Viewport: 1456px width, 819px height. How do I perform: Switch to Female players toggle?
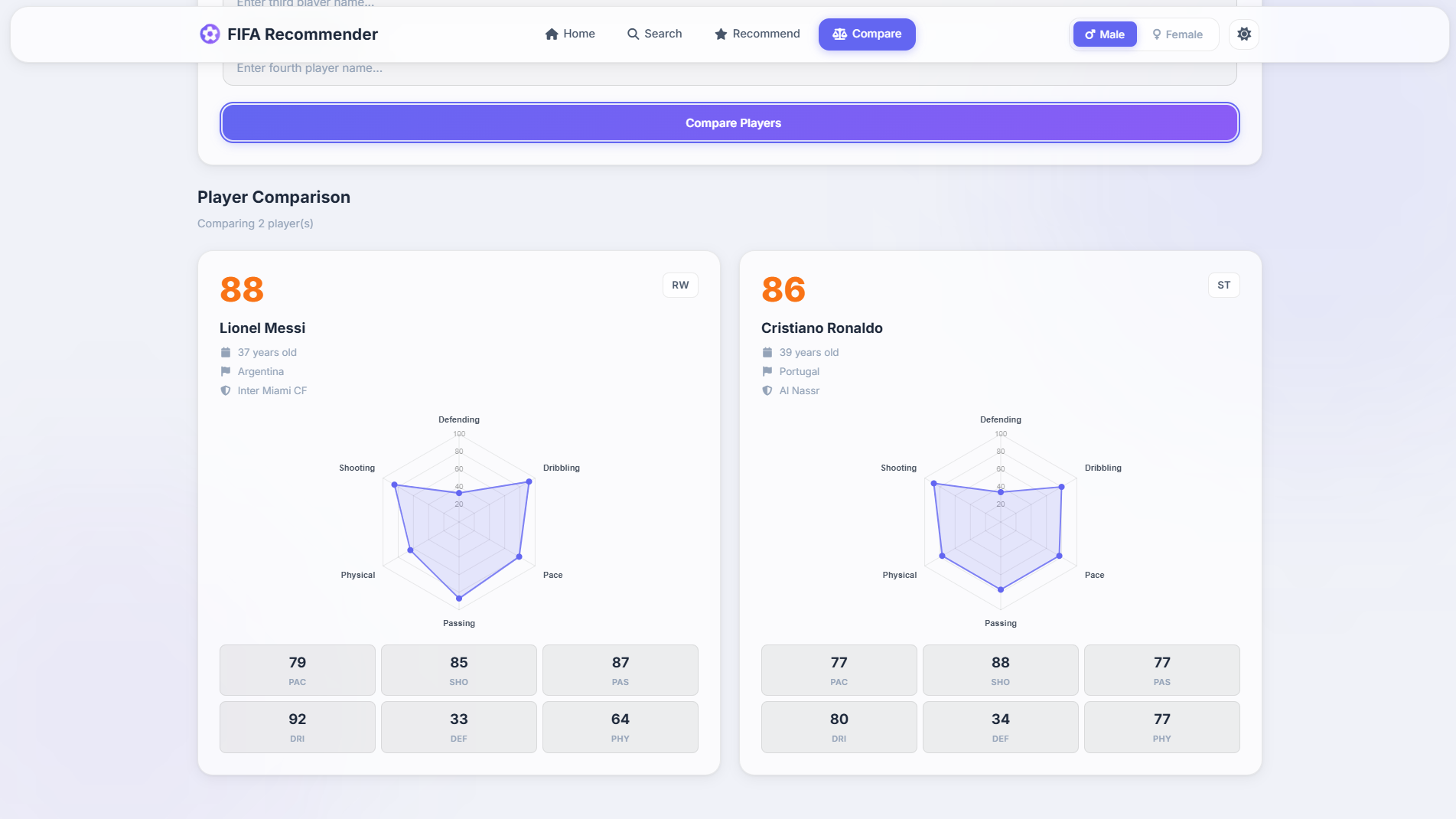(x=1178, y=34)
